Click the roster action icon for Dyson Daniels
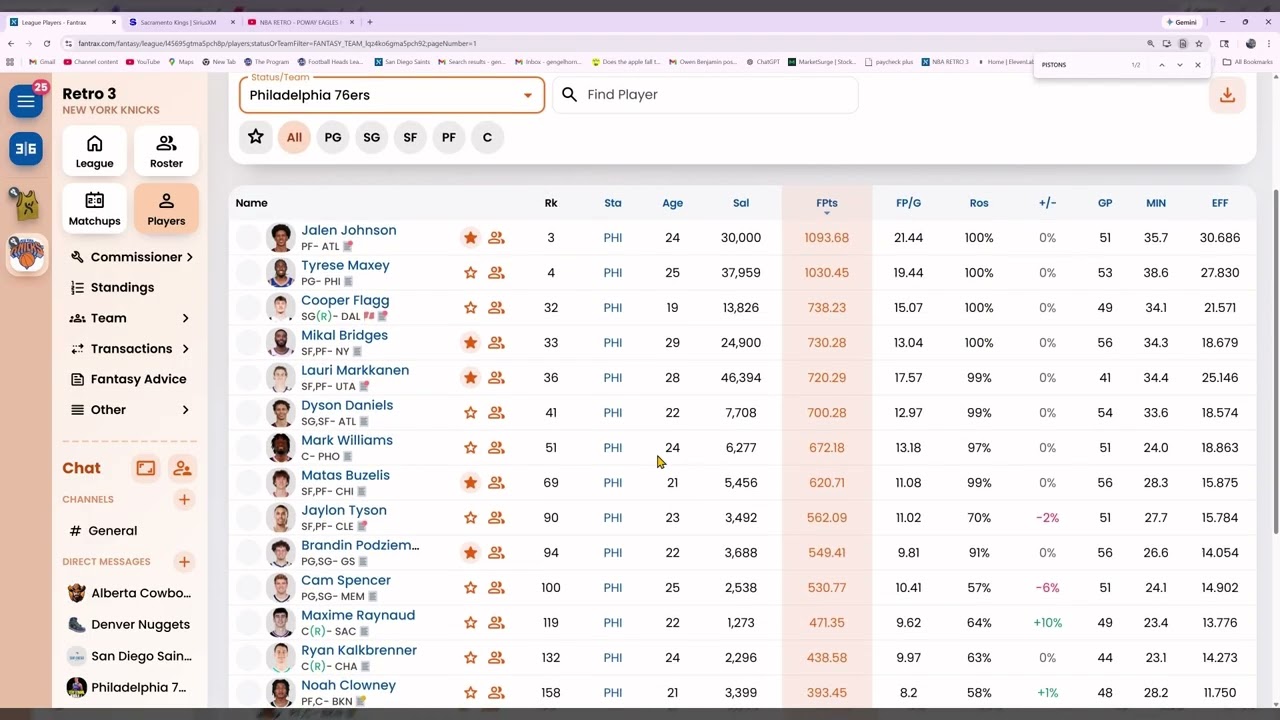 pos(496,413)
